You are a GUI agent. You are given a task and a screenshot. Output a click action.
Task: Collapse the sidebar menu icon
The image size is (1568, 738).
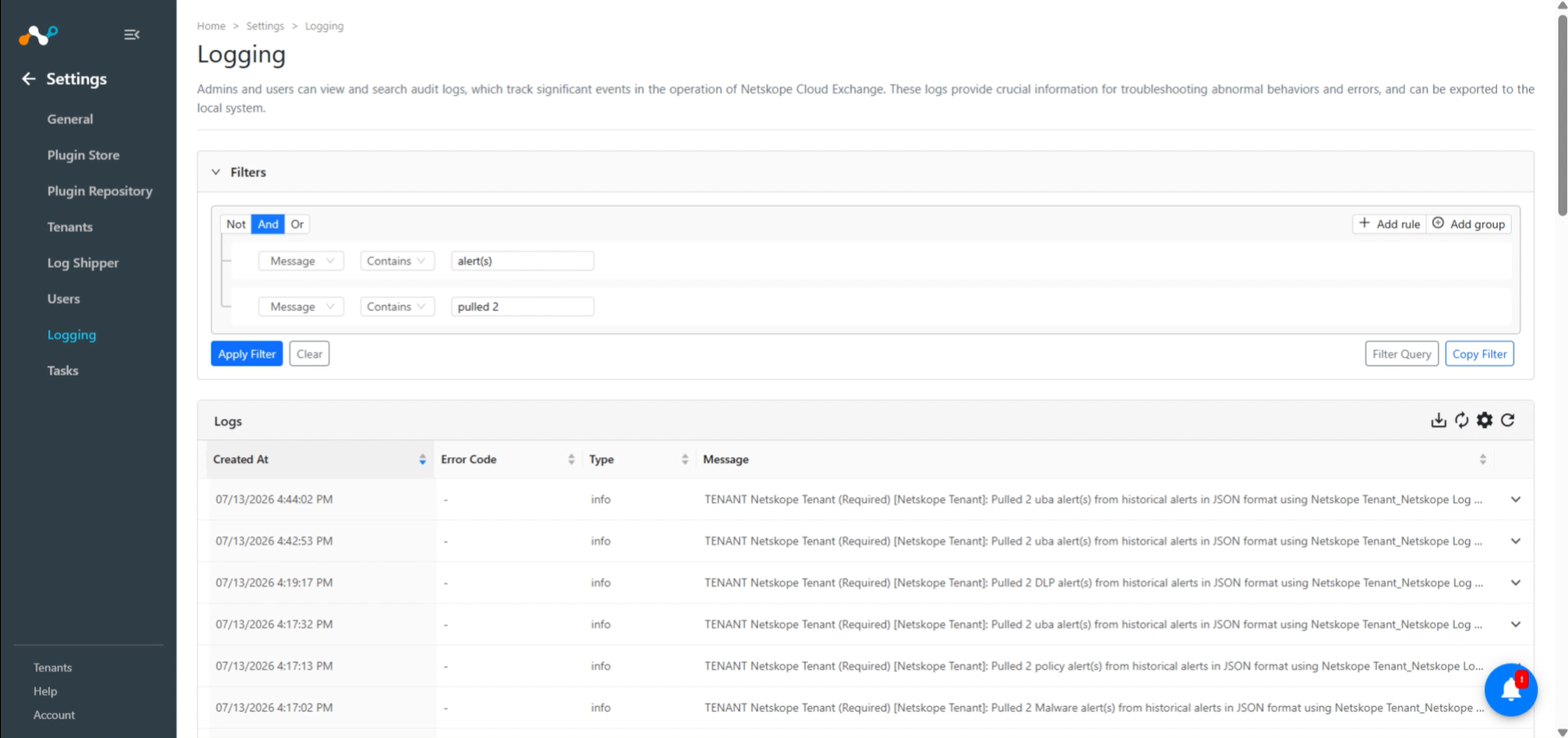pos(131,35)
